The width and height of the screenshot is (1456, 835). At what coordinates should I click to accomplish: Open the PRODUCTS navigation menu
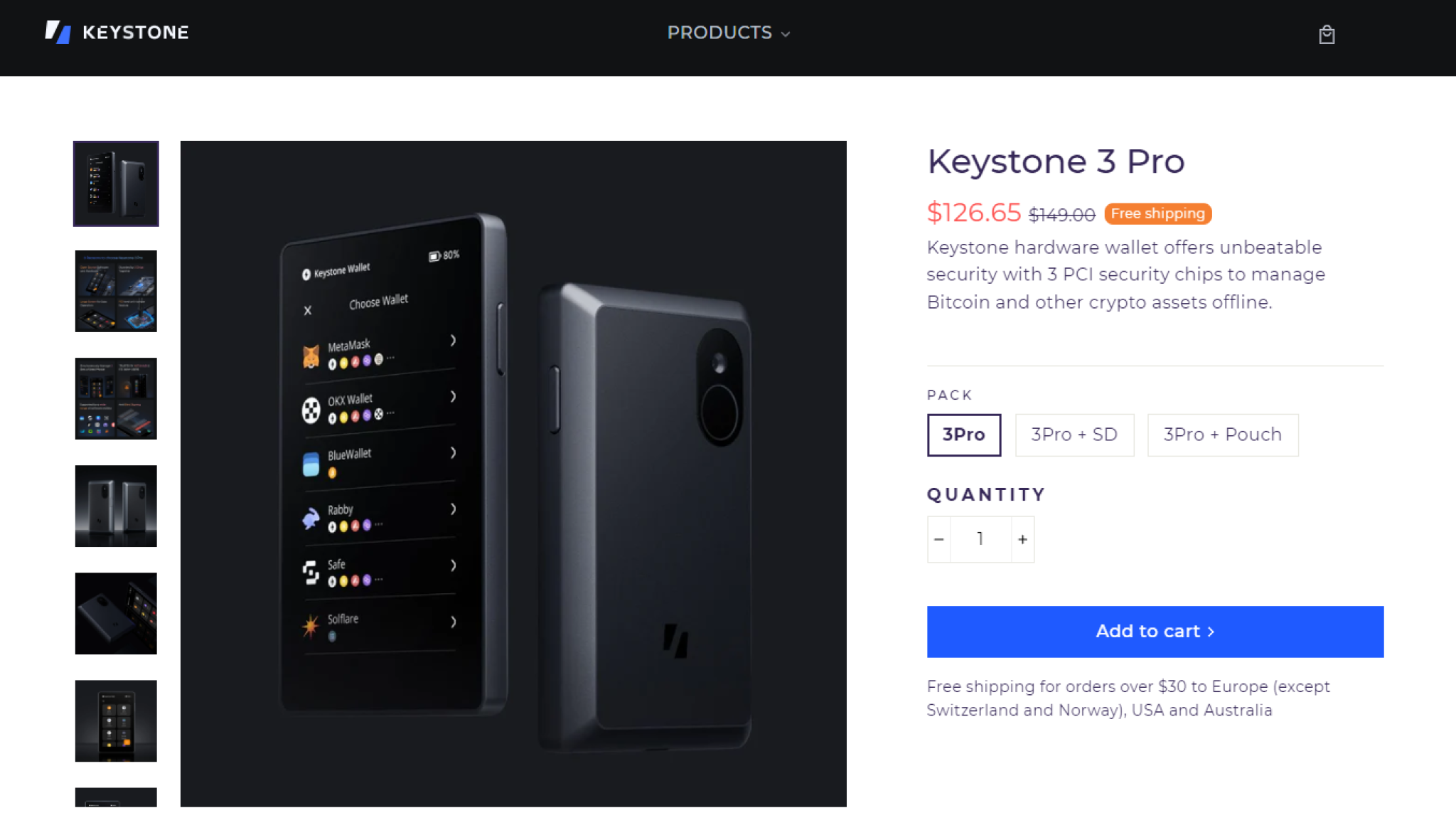click(x=719, y=33)
